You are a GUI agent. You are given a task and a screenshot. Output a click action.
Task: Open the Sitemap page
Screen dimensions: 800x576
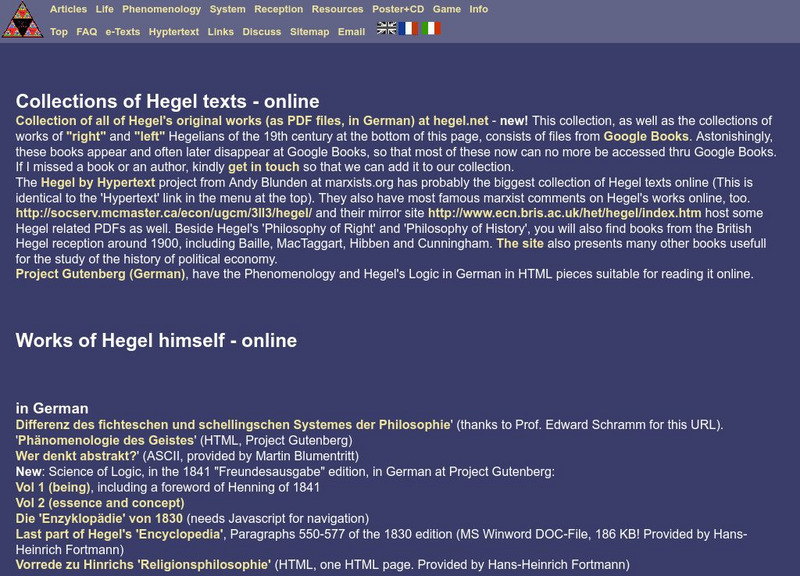coord(310,32)
